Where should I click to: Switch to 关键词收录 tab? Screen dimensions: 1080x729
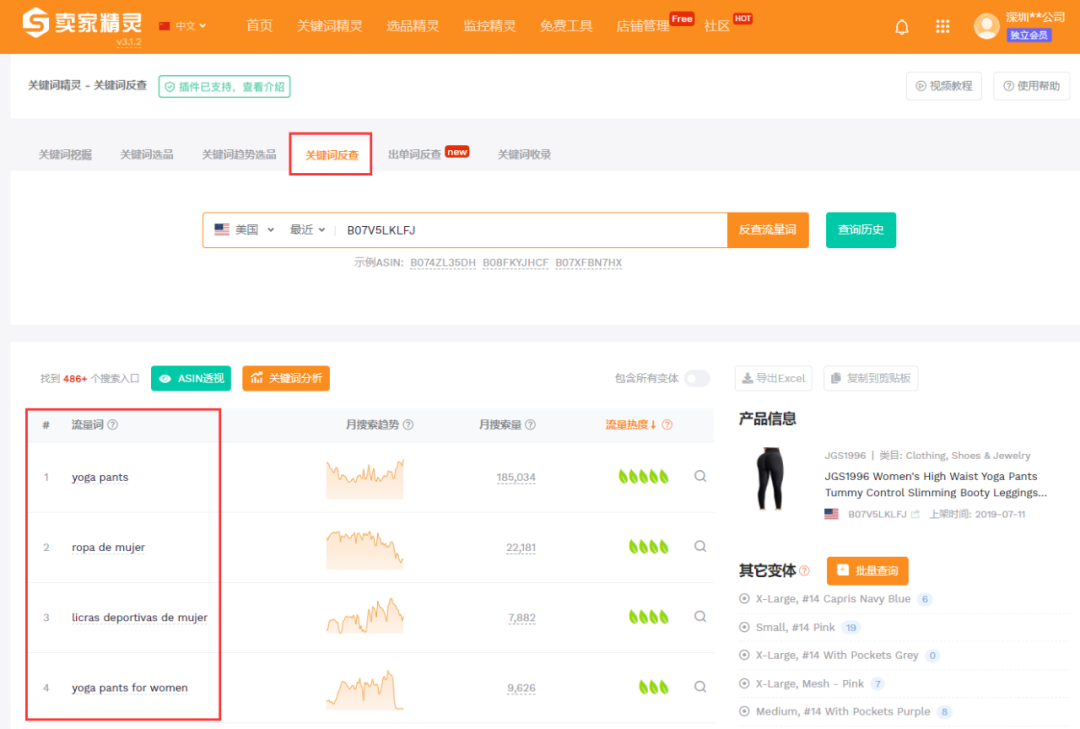(x=524, y=154)
